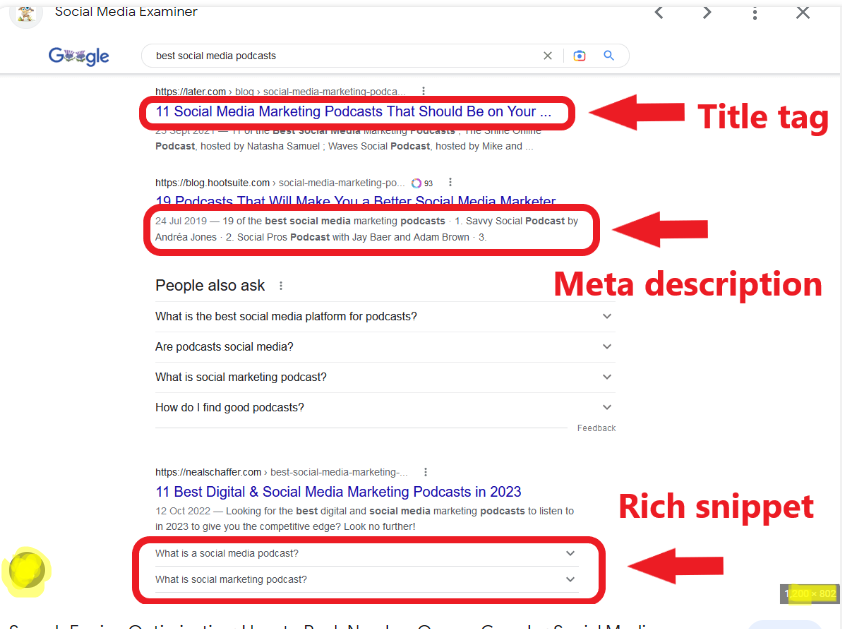Image resolution: width=842 pixels, height=629 pixels.
Task: Open the three-dot menu beside the nealschaffer.com result
Action: point(427,472)
